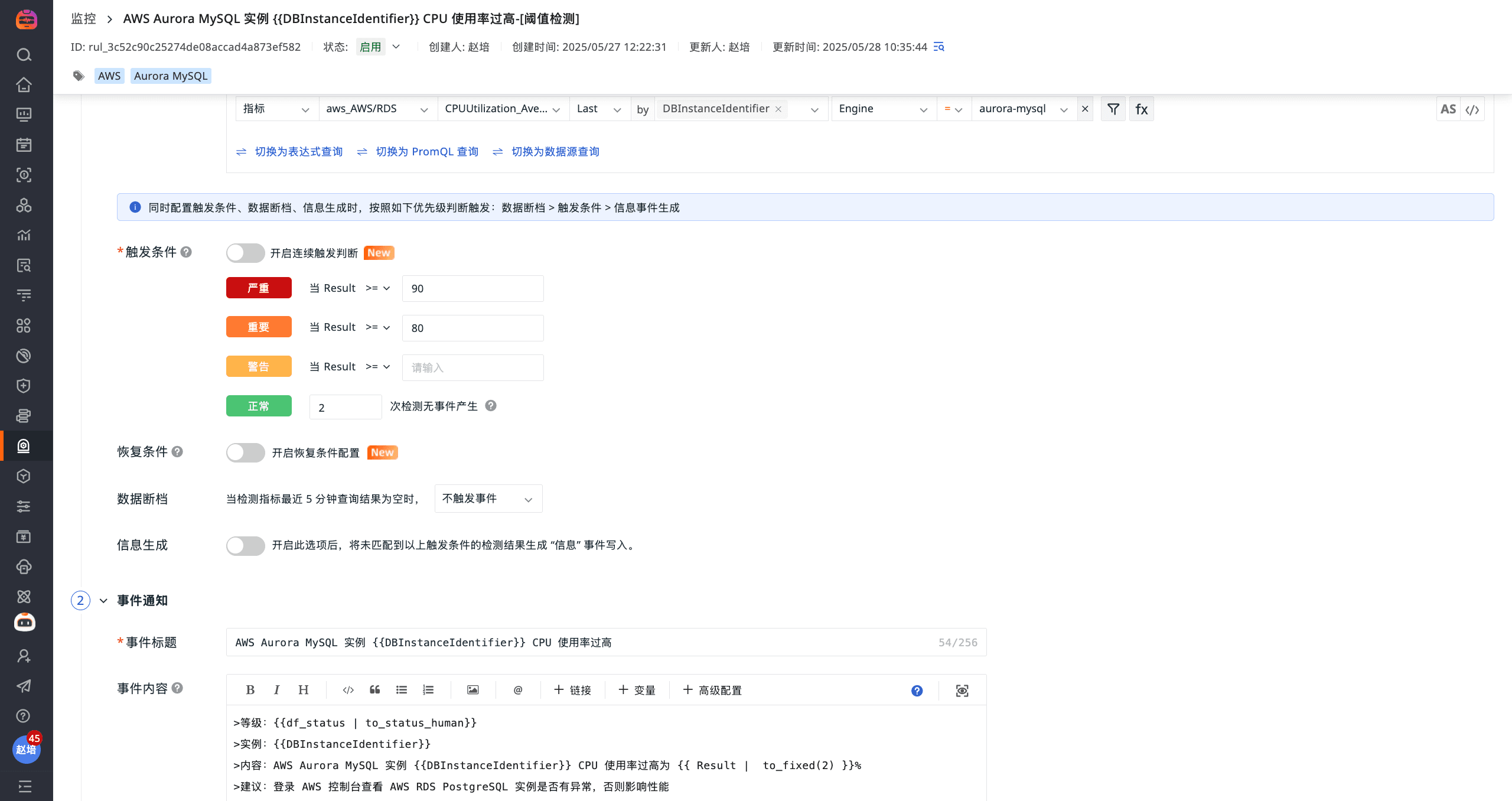The height and width of the screenshot is (801, 1512).
Task: Toggle the sidebar collapse menu icon
Action: 24,786
